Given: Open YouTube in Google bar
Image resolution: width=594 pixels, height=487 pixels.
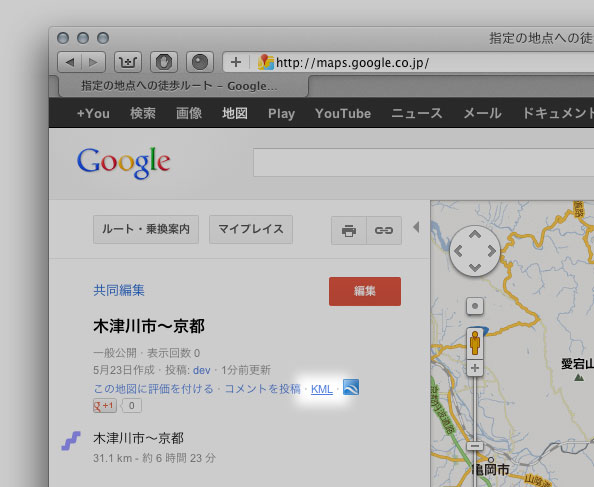Looking at the screenshot, I should click(343, 113).
